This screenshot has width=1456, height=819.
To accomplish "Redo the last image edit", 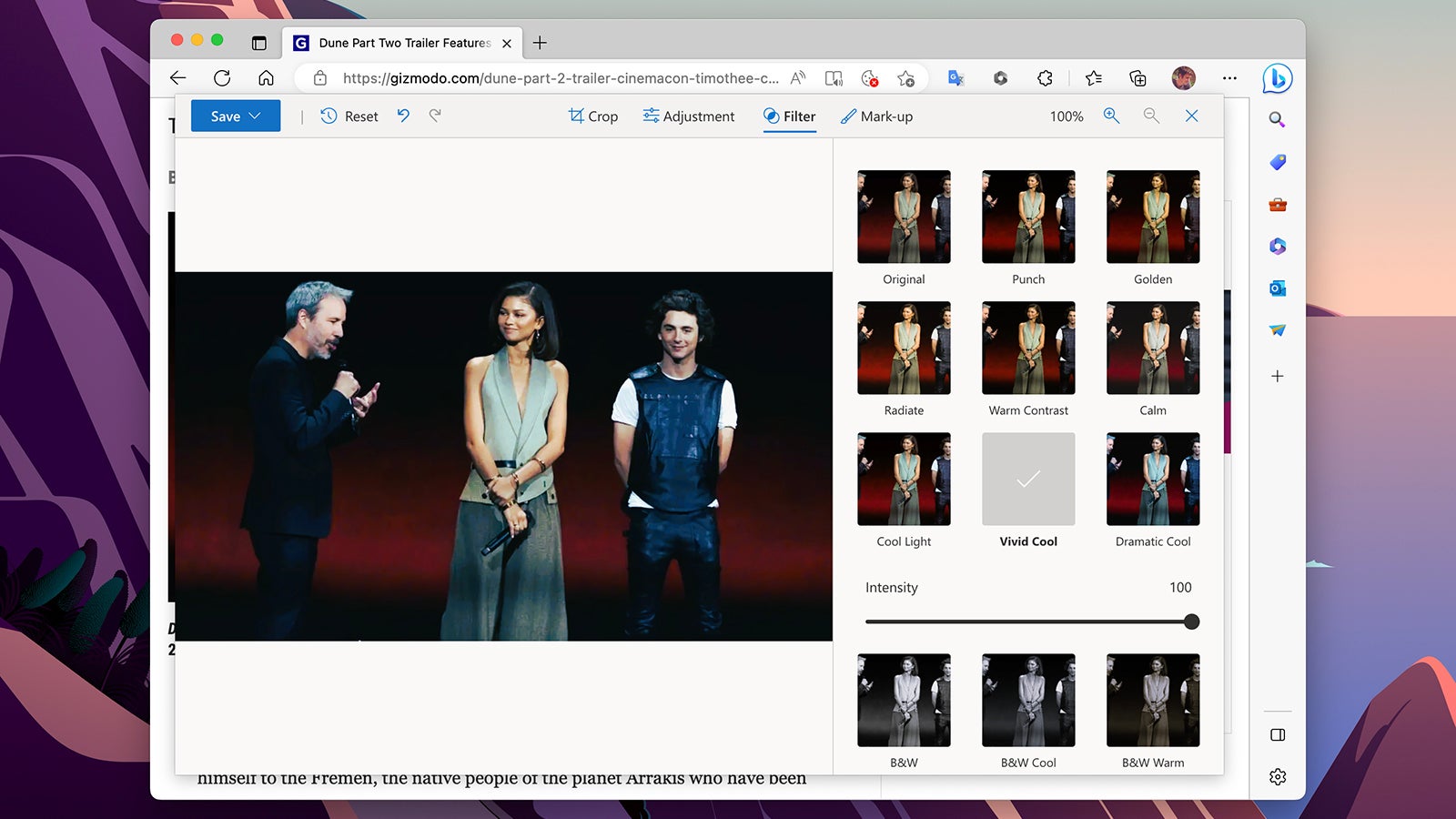I will click(x=436, y=116).
